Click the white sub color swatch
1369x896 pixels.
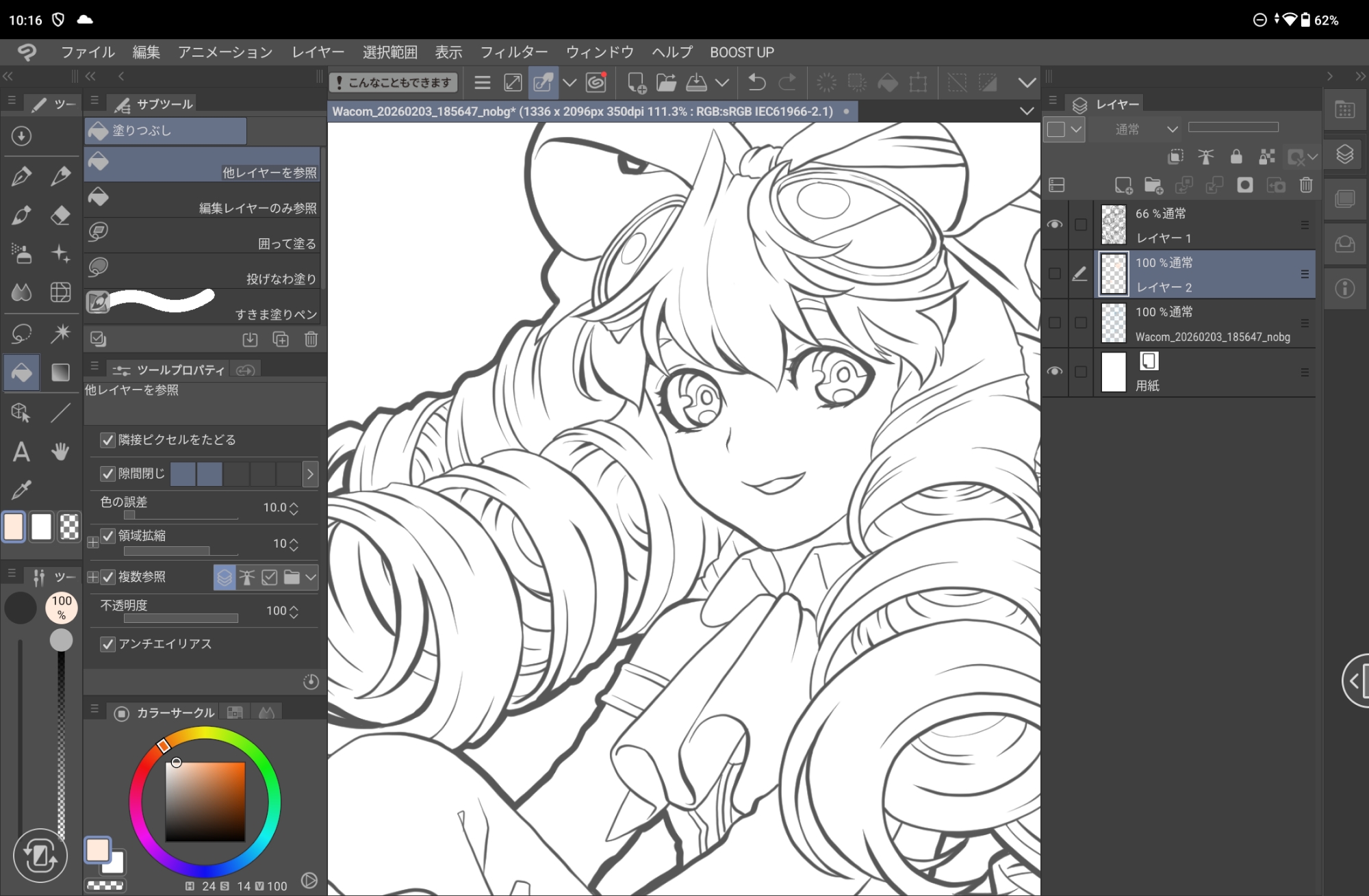click(x=41, y=527)
